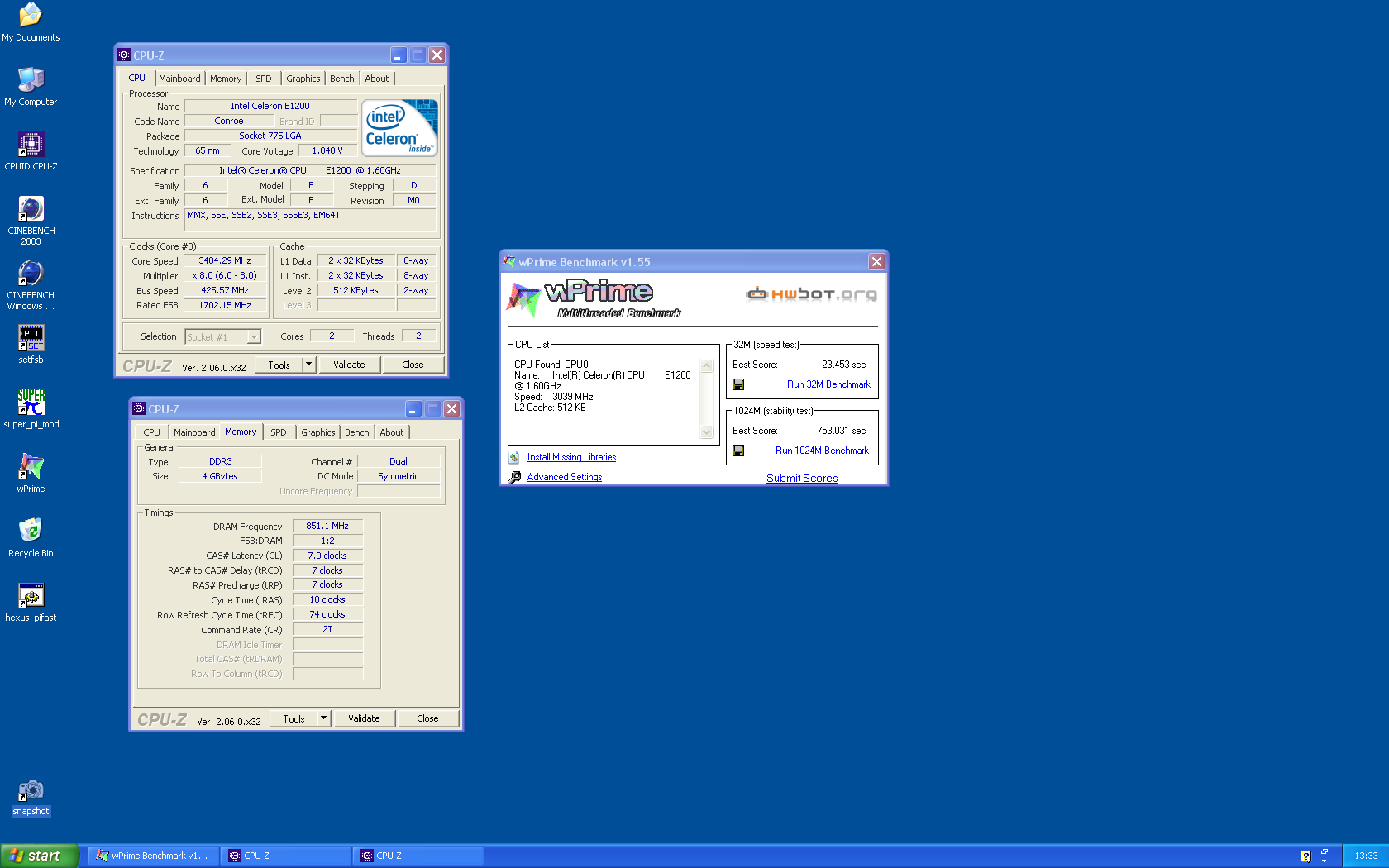The width and height of the screenshot is (1389, 868).
Task: Select About tab in lower CPU-Z window
Action: click(392, 432)
